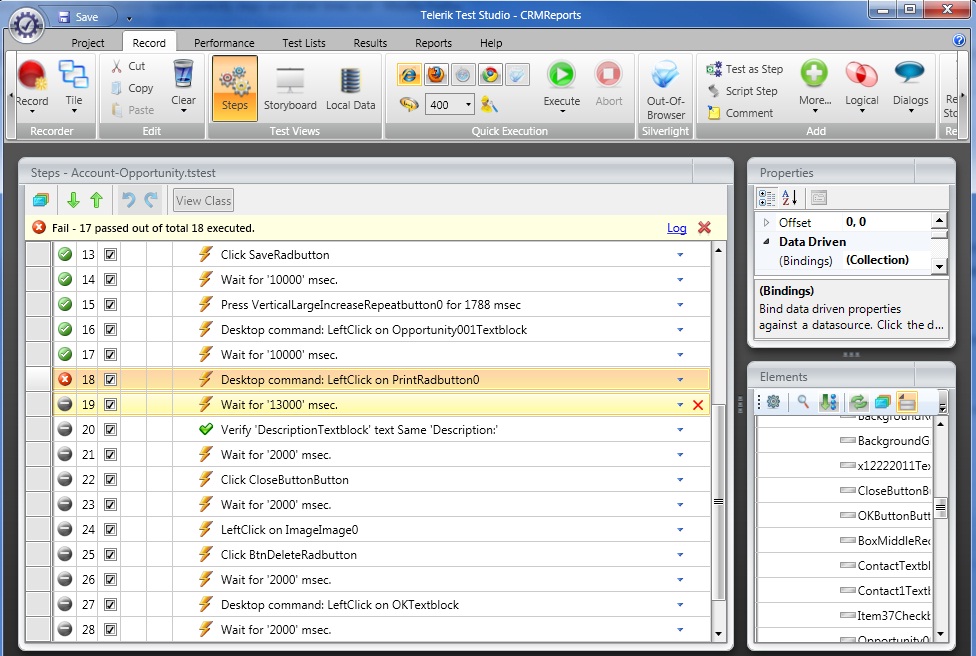Image resolution: width=976 pixels, height=656 pixels.
Task: Collapse the Data Driven property group
Action: coord(766,241)
